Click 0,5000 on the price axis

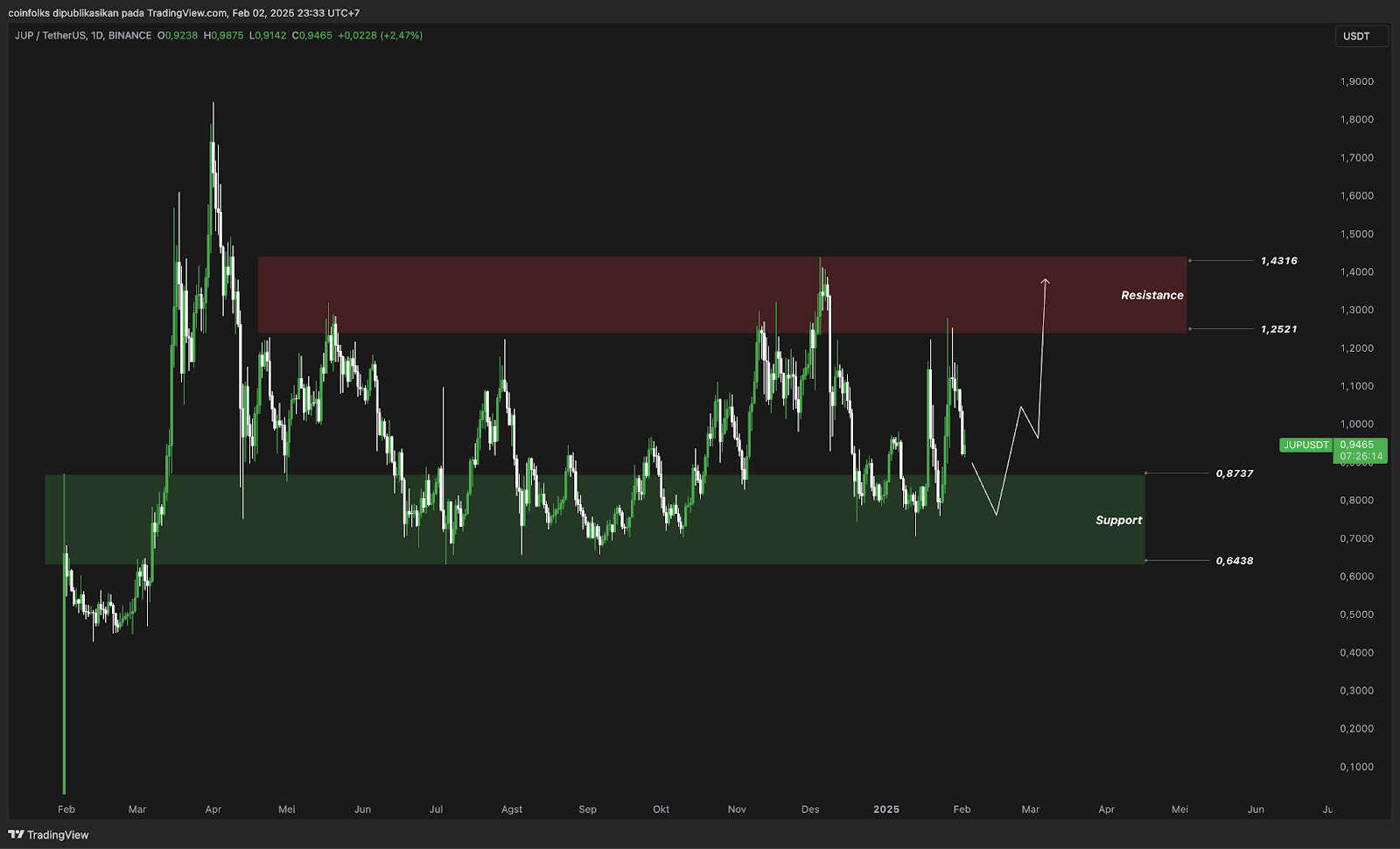pyautogui.click(x=1357, y=614)
